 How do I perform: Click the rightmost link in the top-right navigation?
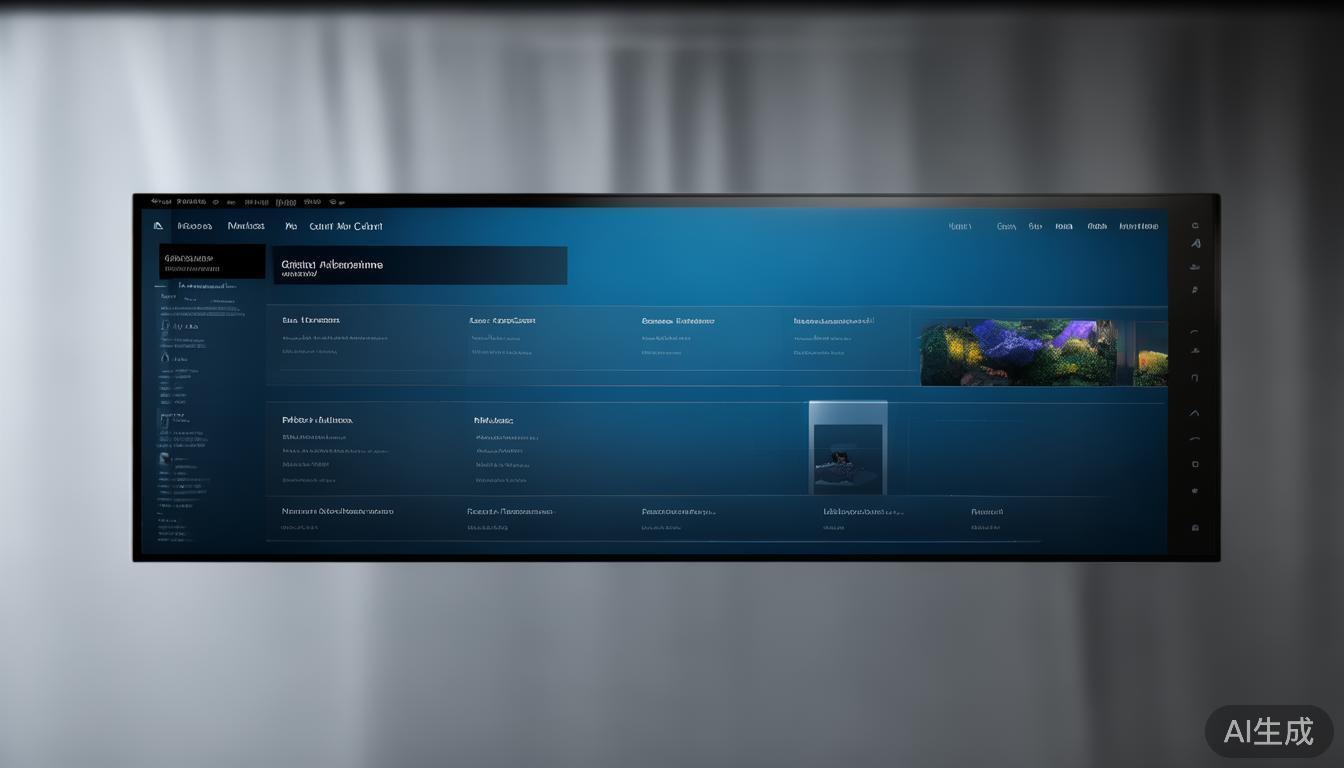click(x=1138, y=226)
